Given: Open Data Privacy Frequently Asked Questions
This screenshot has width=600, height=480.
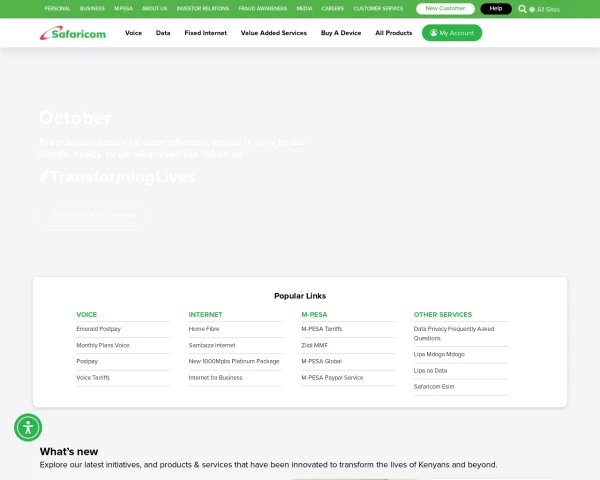Looking at the screenshot, I should coord(454,333).
